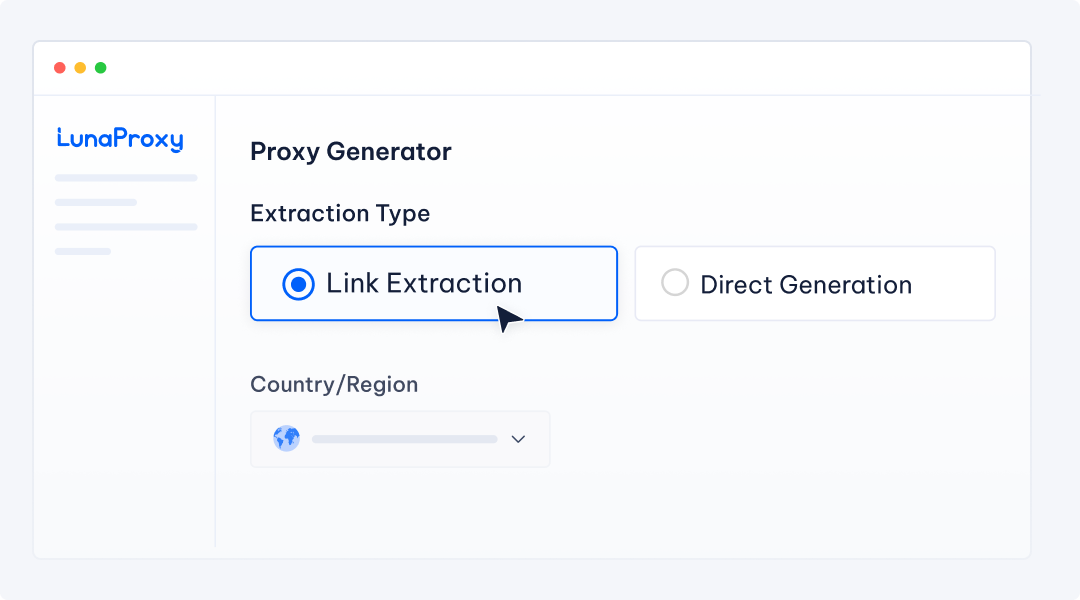Click the empty window title bar
The image size is (1080, 600).
pyautogui.click(x=560, y=68)
